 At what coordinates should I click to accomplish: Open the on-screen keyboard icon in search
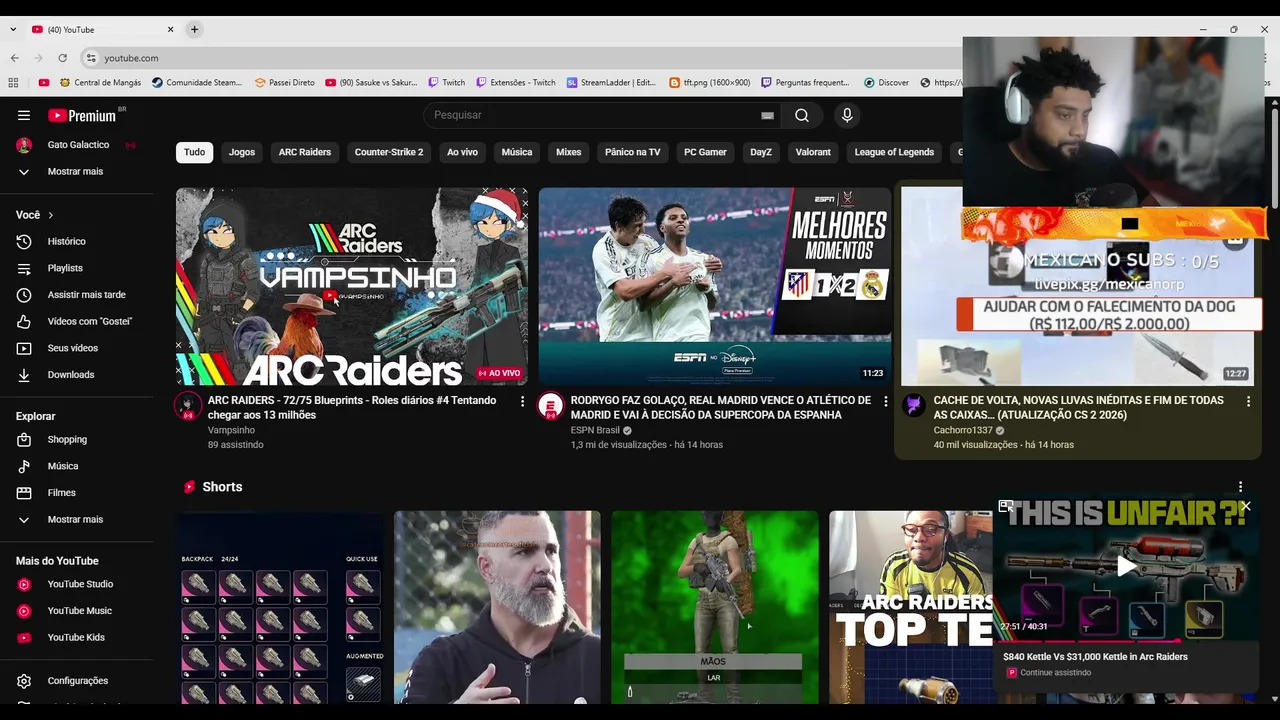767,116
